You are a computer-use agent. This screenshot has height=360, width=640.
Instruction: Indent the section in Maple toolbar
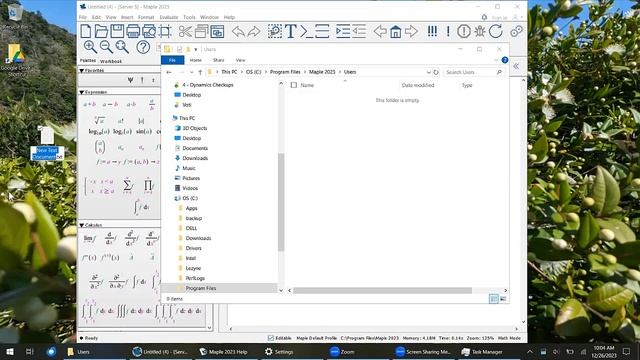343,31
